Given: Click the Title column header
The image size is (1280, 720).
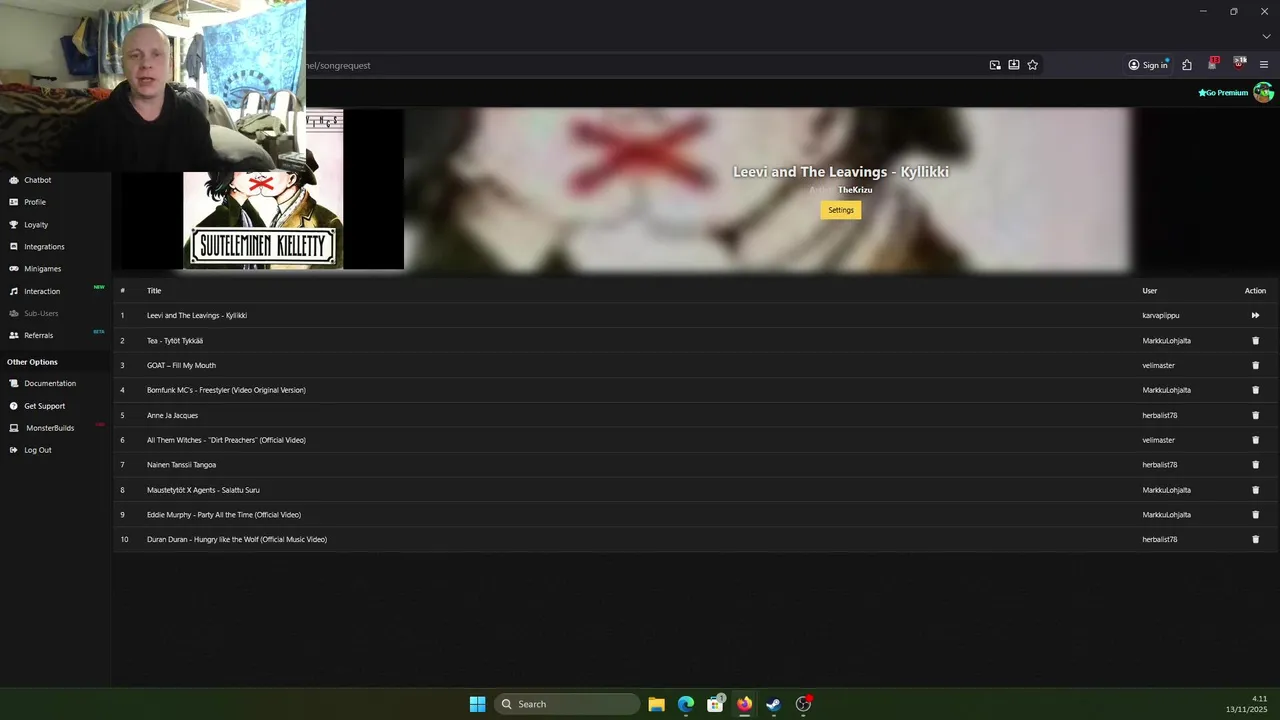Looking at the screenshot, I should point(154,291).
